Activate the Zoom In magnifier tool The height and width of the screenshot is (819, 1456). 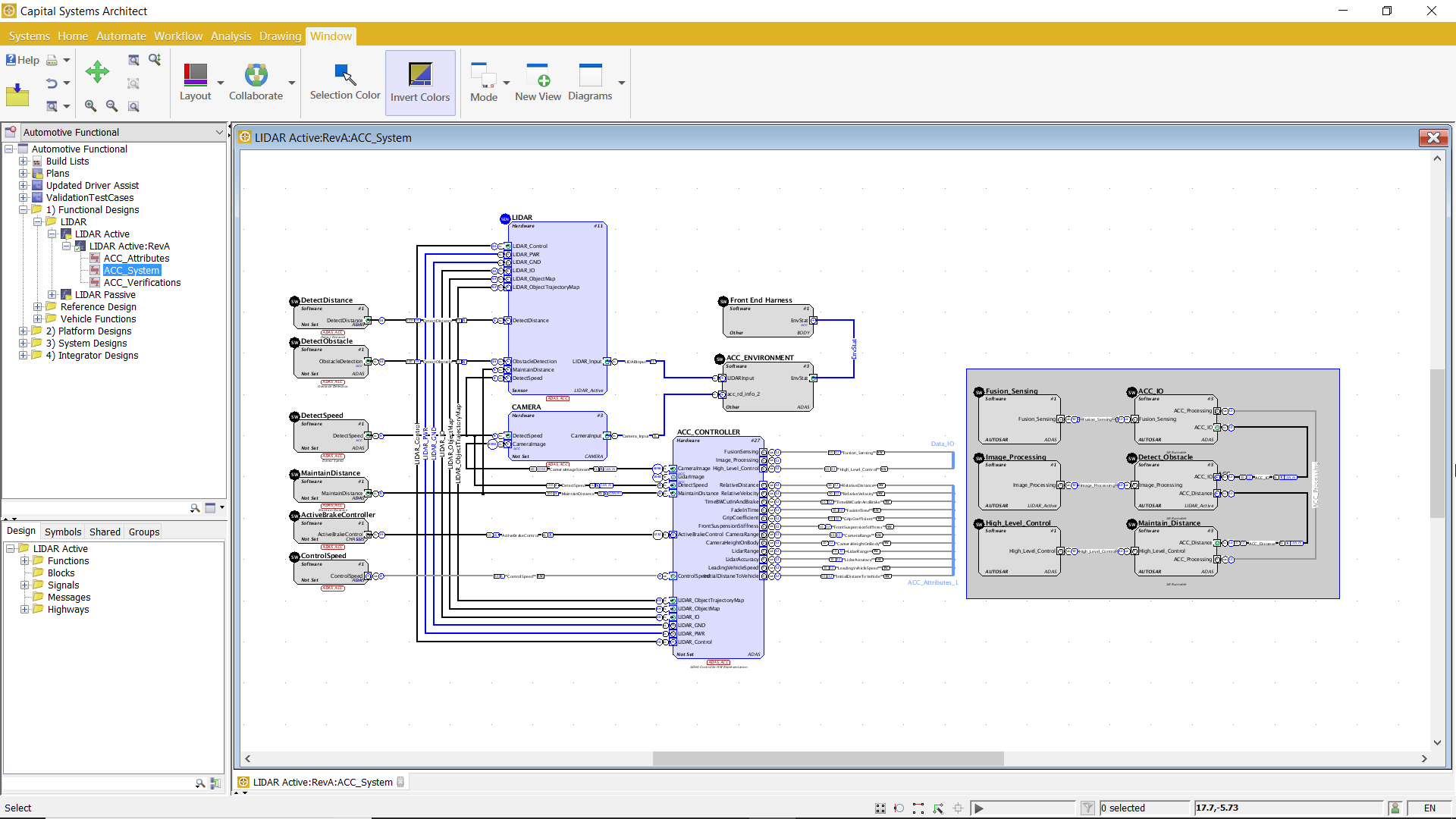(89, 106)
